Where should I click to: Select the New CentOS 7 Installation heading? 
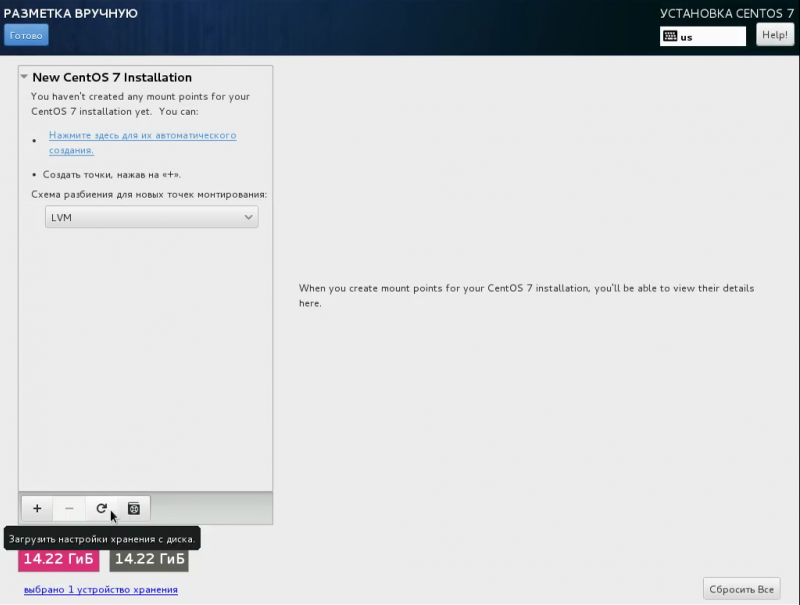point(112,78)
